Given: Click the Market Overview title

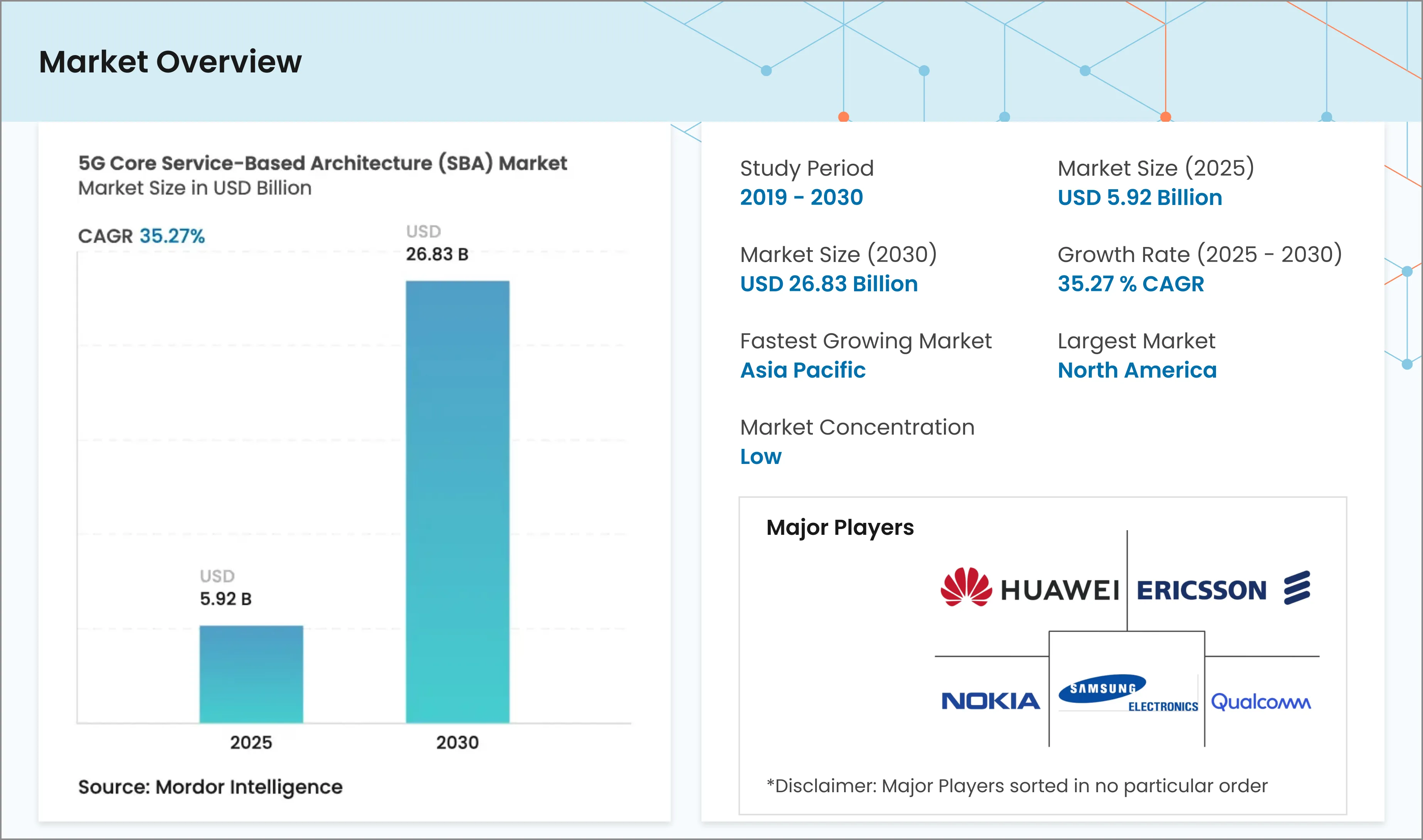Looking at the screenshot, I should (x=170, y=63).
